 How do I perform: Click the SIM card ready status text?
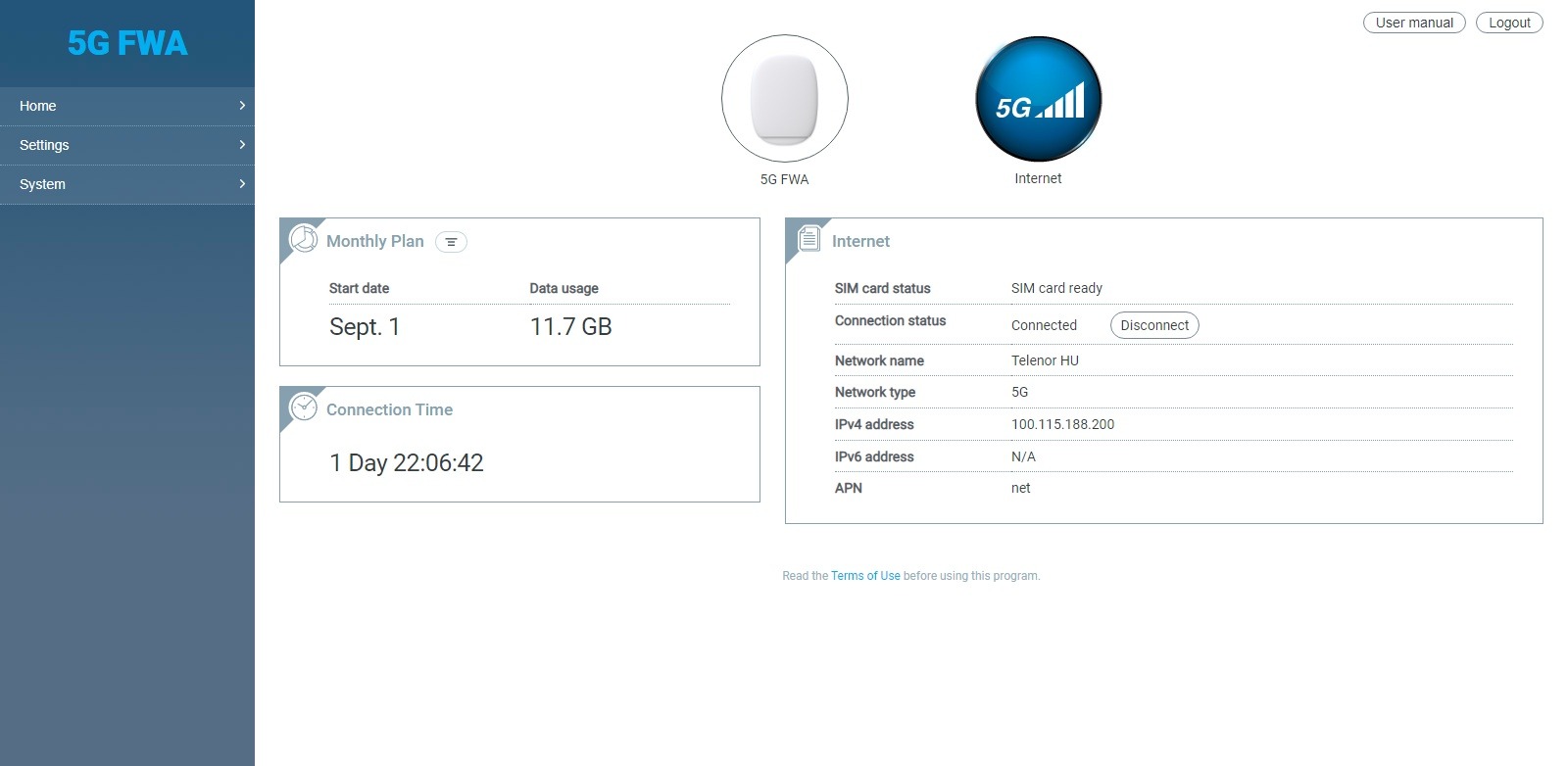pyautogui.click(x=1056, y=288)
